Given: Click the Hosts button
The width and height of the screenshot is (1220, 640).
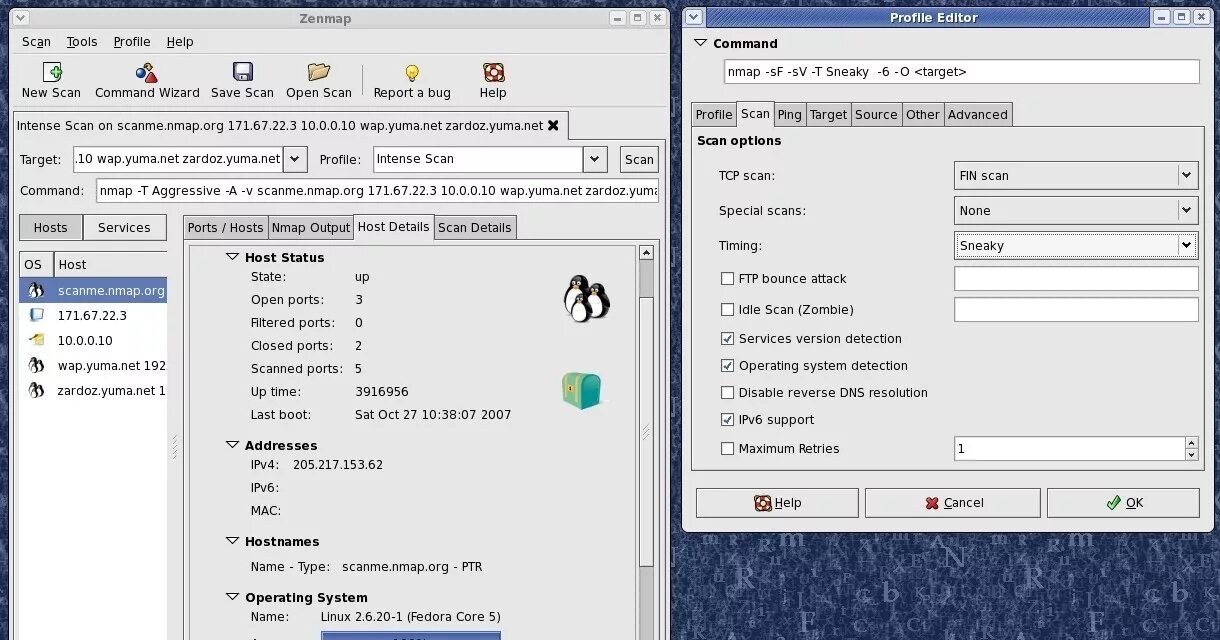Looking at the screenshot, I should click(x=51, y=228).
